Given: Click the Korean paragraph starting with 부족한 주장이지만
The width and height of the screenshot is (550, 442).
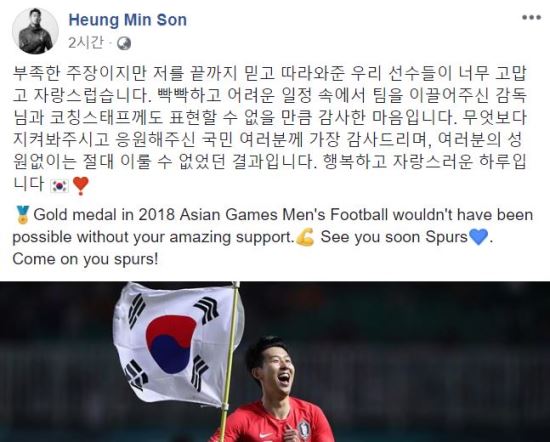Looking at the screenshot, I should coord(269,129).
